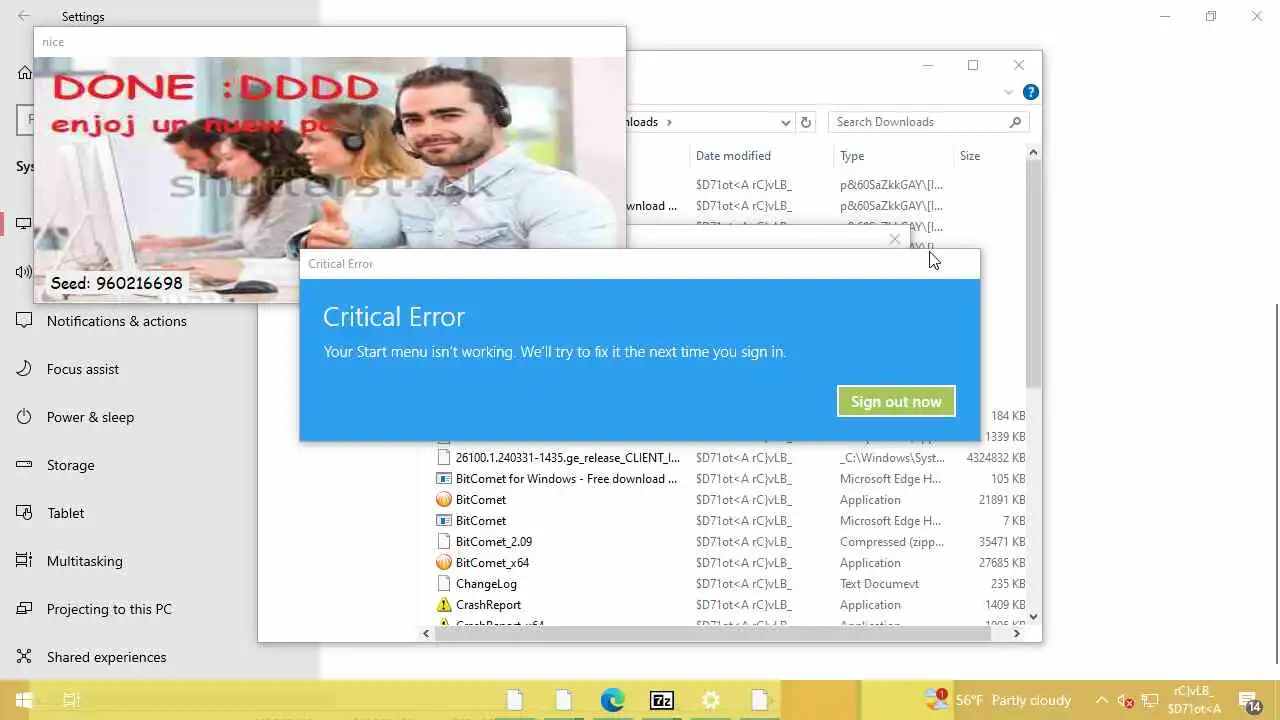Select the 26100.1.240331-1435.ge_release_CLIENT file

tap(567, 457)
